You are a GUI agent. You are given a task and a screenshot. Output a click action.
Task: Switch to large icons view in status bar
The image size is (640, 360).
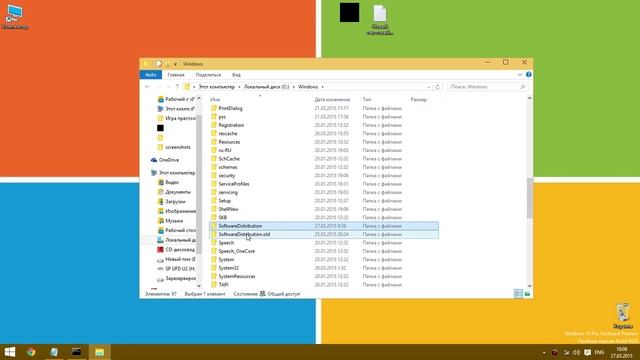coord(527,294)
